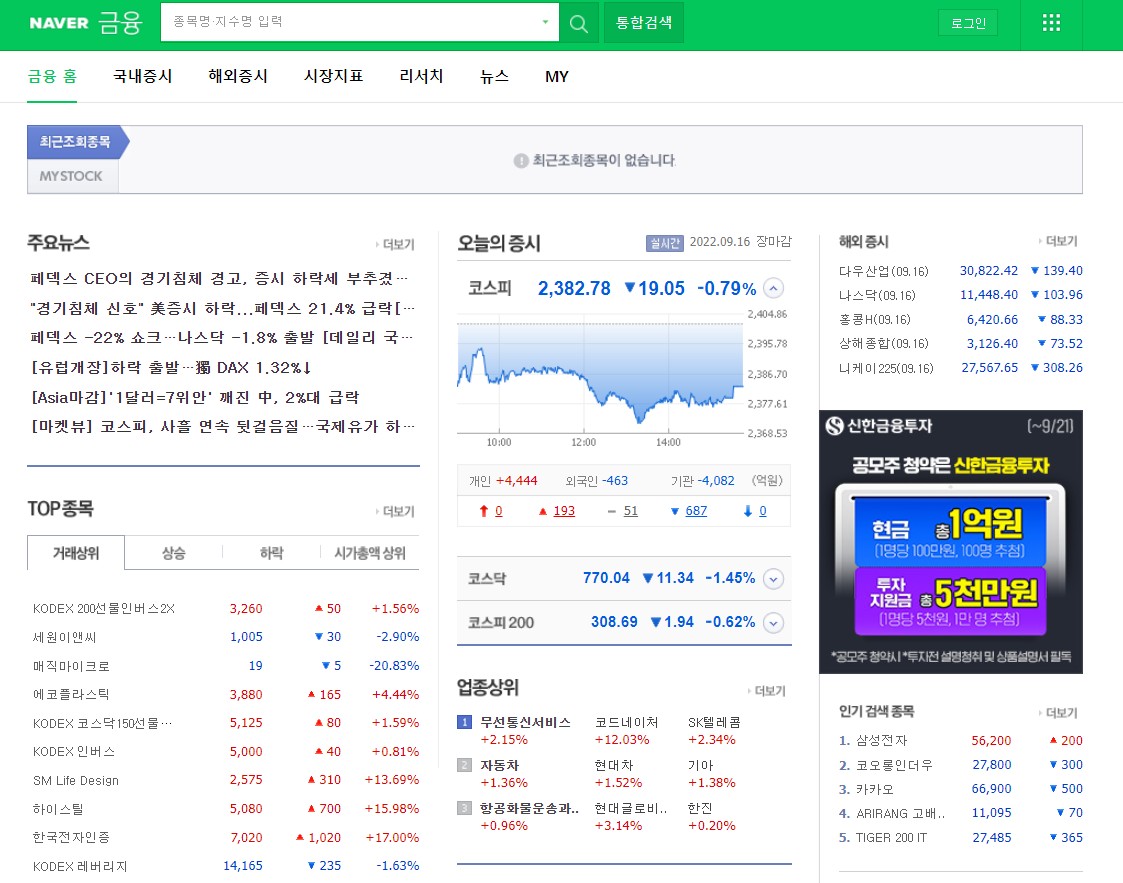The width and height of the screenshot is (1123, 883).
Task: Click unchanged stocks count 51
Action: point(630,511)
